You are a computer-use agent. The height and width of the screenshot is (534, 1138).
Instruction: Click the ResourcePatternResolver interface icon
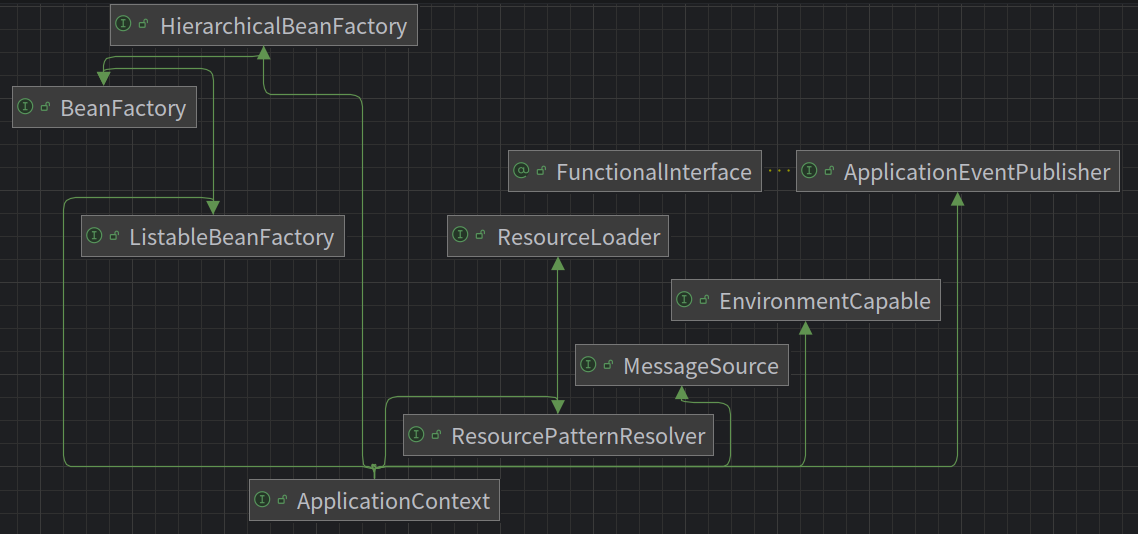416,434
